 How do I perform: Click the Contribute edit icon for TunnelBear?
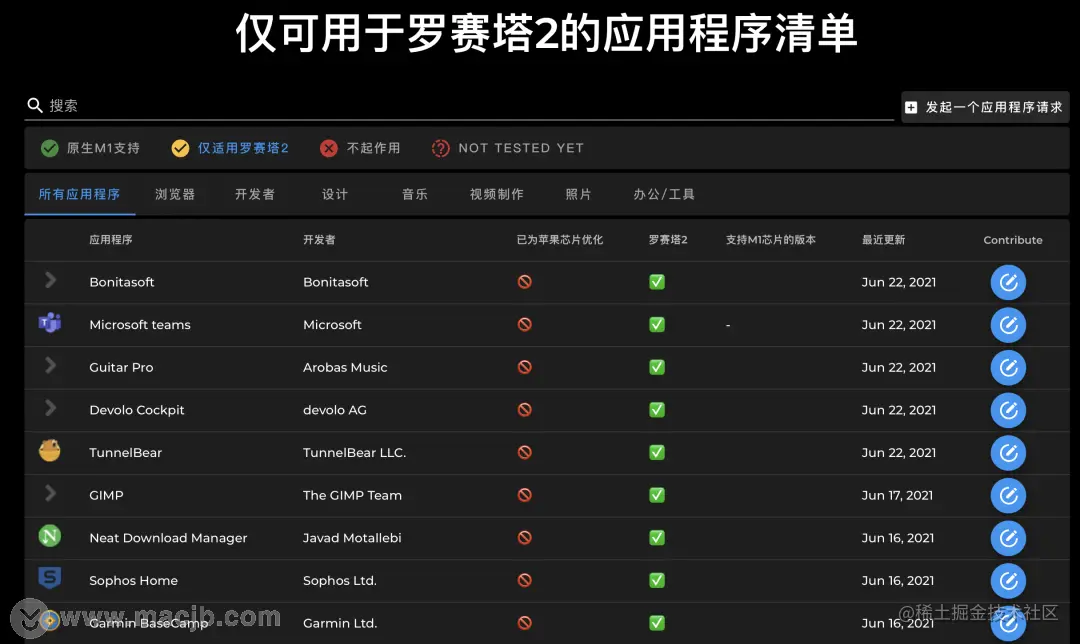tap(1008, 453)
